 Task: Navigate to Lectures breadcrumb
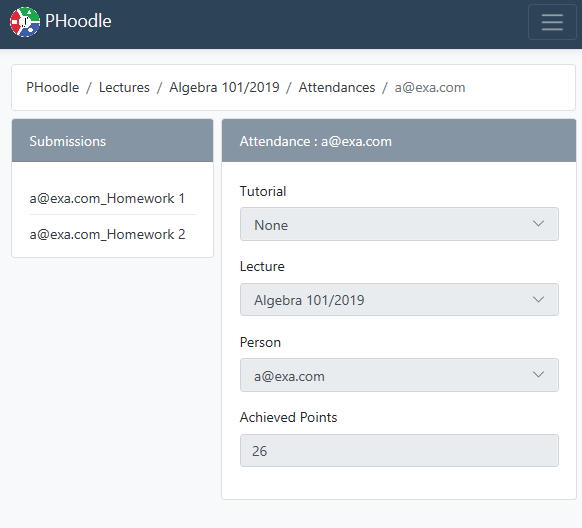coord(124,88)
